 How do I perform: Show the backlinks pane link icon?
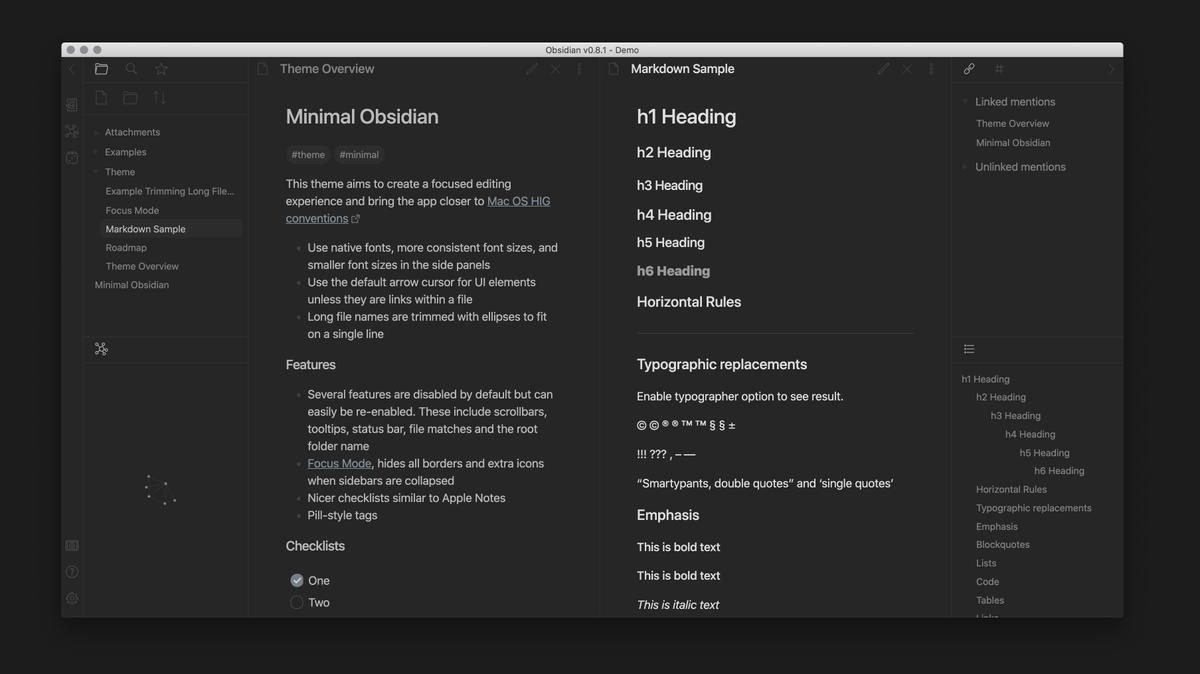coord(969,69)
